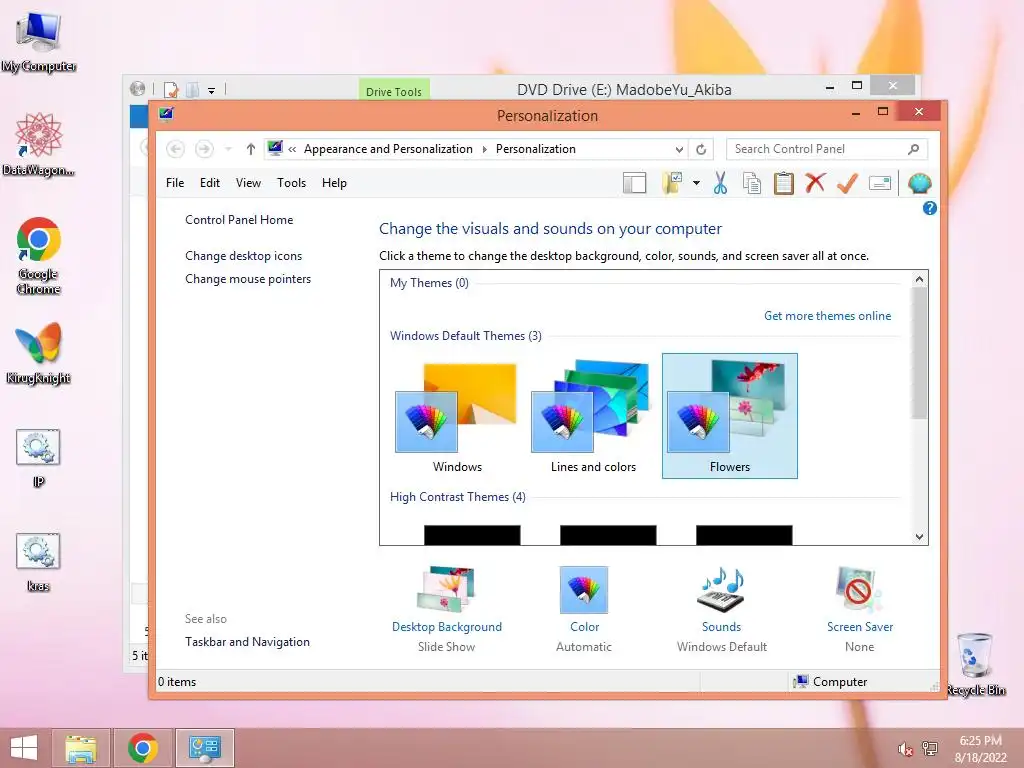
Task: Open the Edit menu
Action: (210, 184)
